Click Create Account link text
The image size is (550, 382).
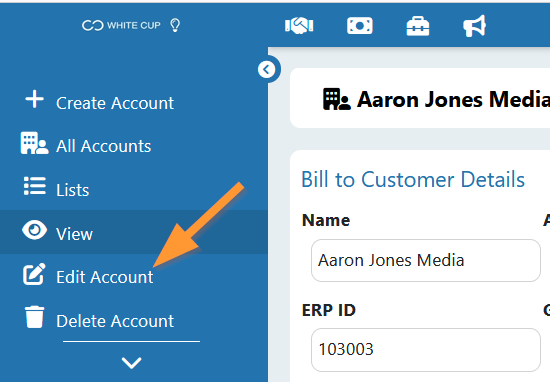[115, 103]
